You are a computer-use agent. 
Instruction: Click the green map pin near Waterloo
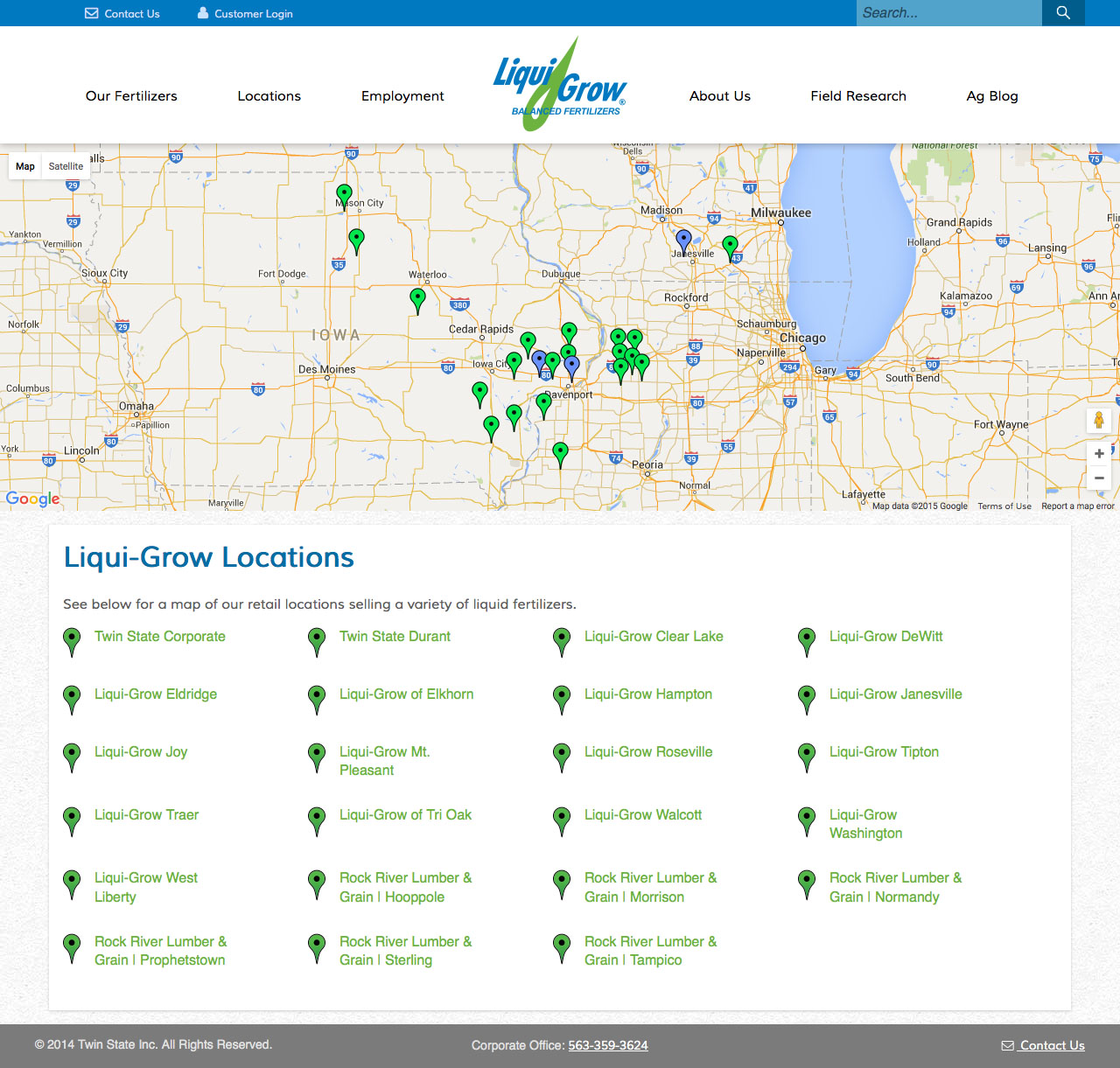(418, 301)
